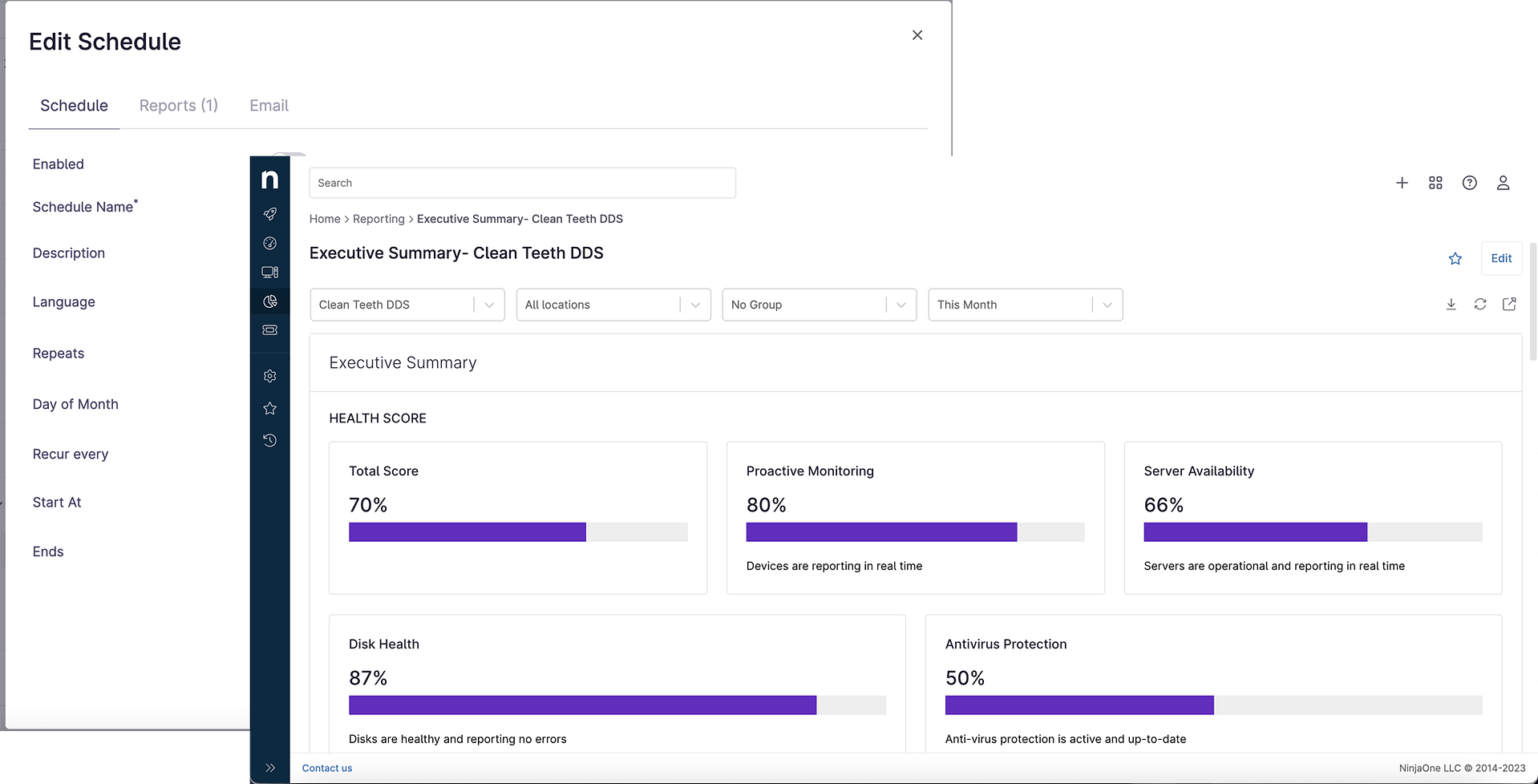The height and width of the screenshot is (784, 1538).
Task: Open the Dashboard gauge icon in sidebar
Action: 269,243
